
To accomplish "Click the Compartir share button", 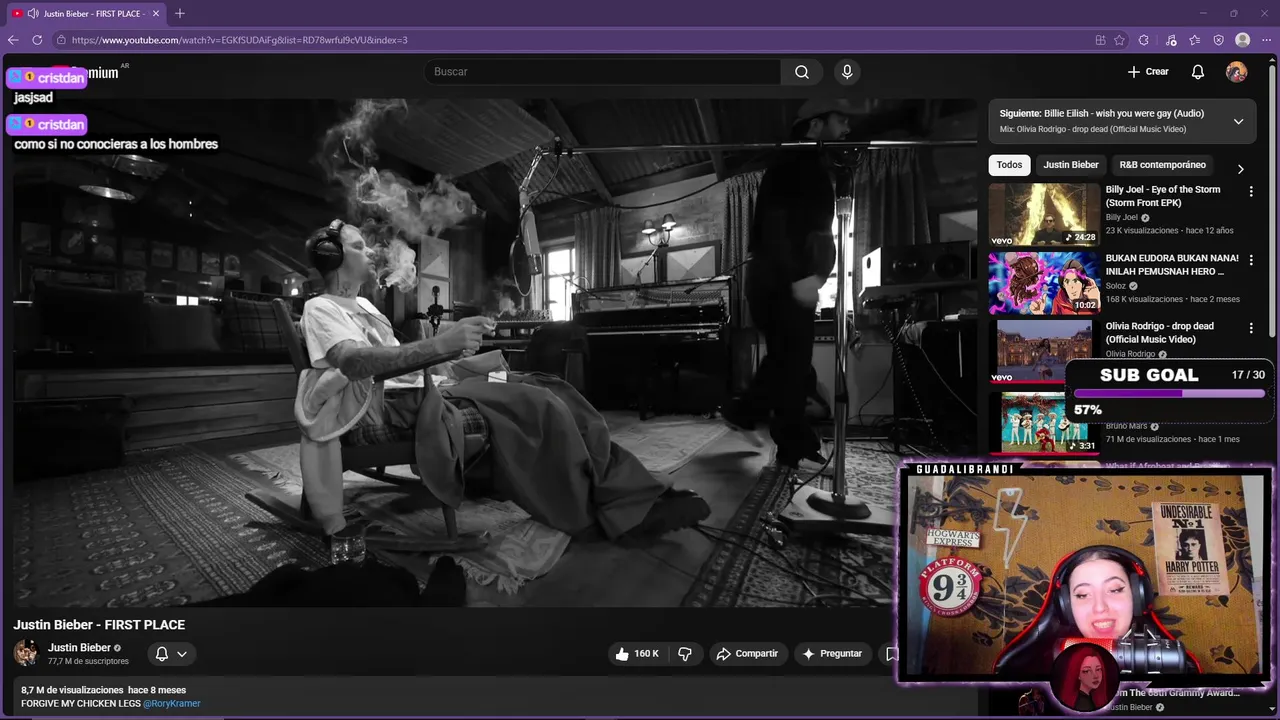I will point(746,654).
